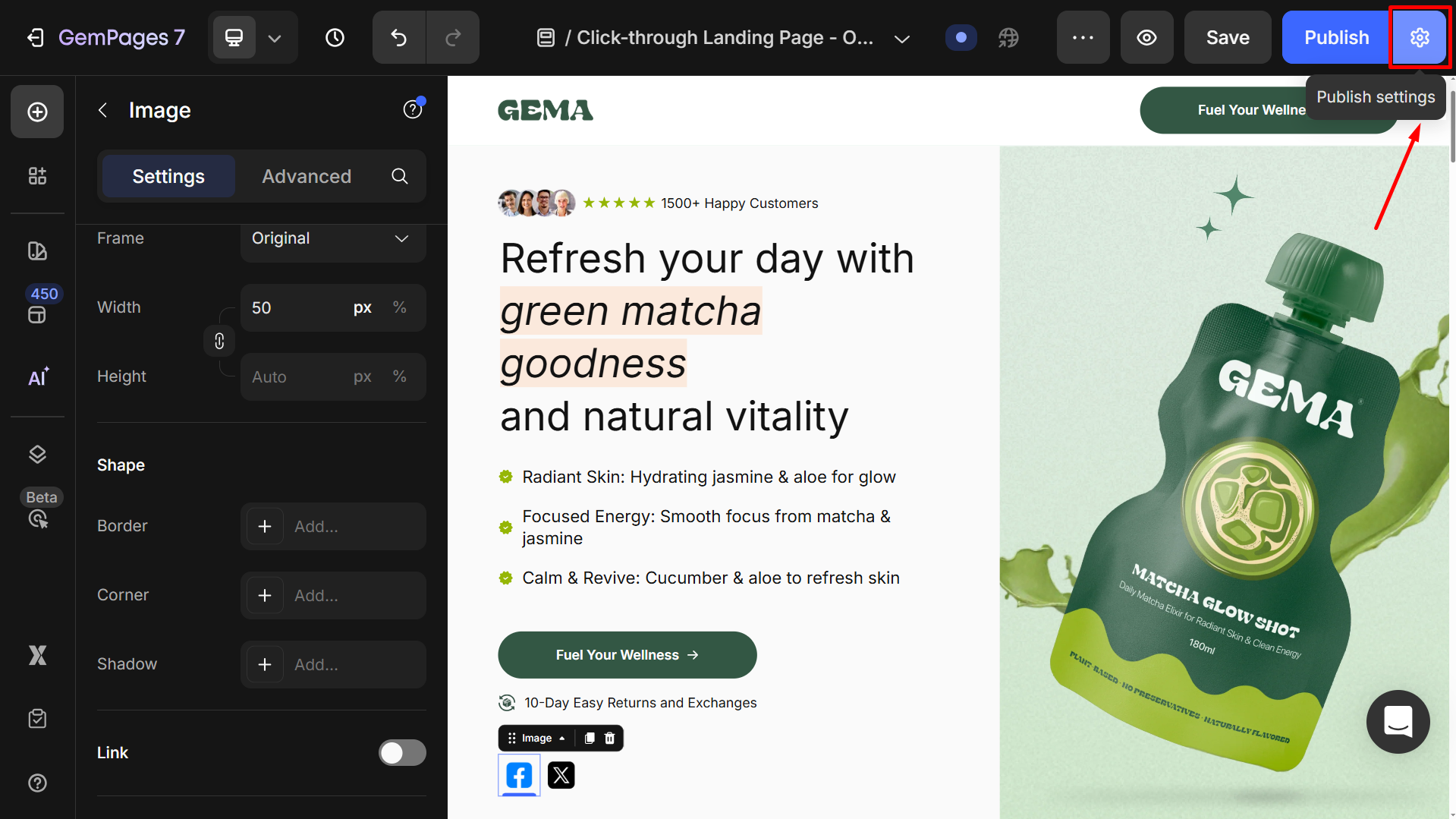
Task: Open the add element plus sidebar icon
Action: point(37,112)
